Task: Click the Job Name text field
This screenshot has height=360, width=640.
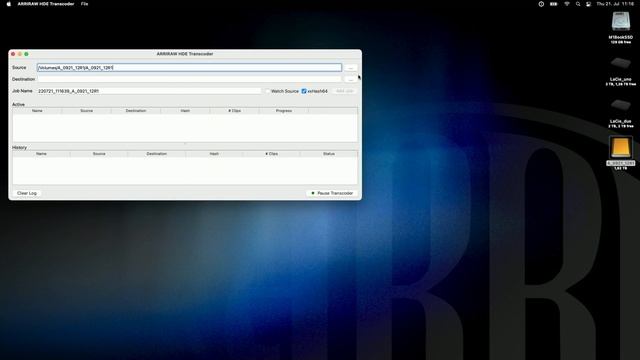Action: coord(149,91)
